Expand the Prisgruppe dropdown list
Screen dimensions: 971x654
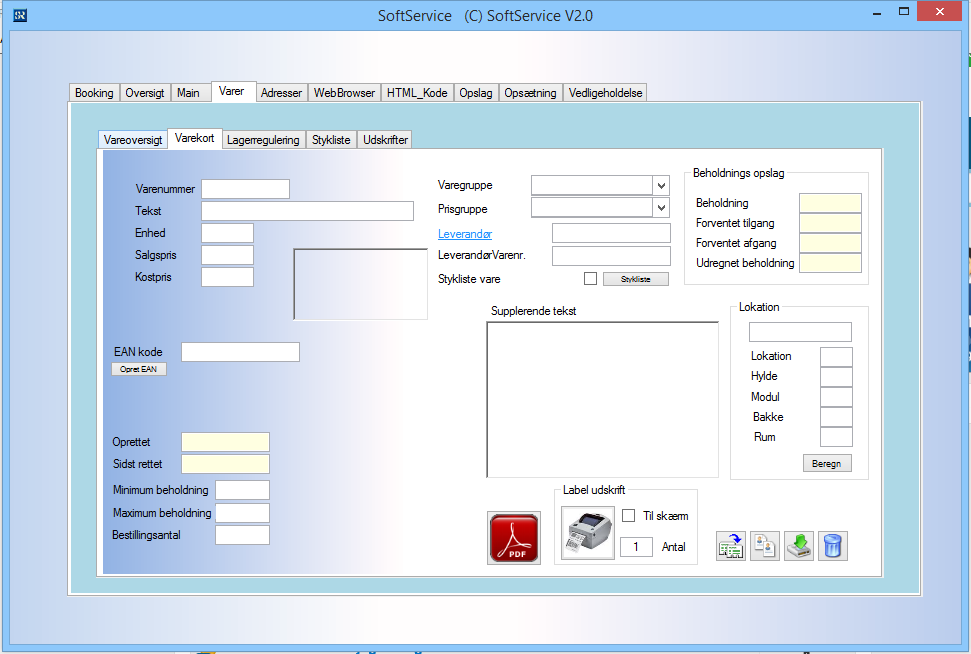[660, 208]
